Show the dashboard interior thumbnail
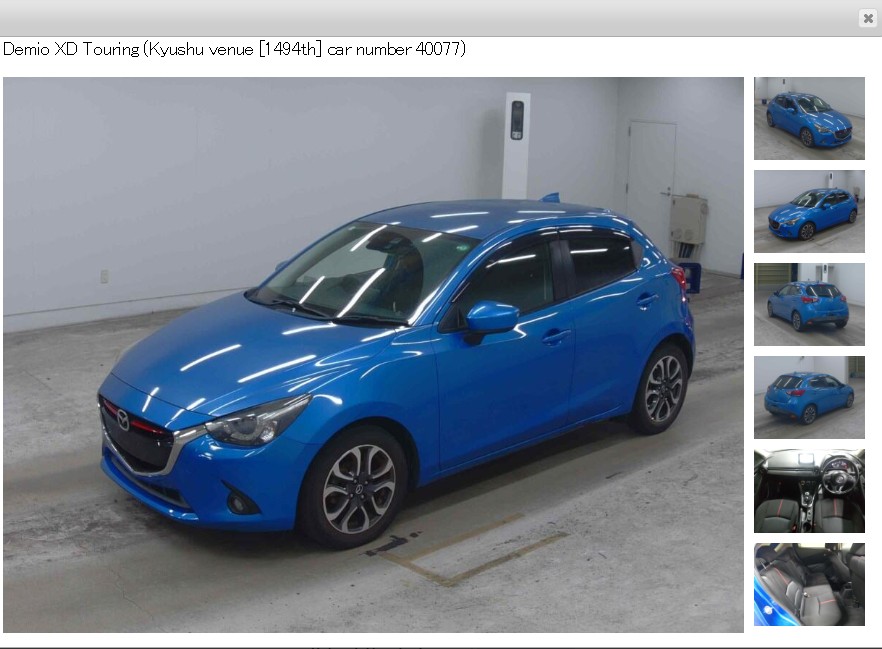Image resolution: width=882 pixels, height=649 pixels. point(809,490)
